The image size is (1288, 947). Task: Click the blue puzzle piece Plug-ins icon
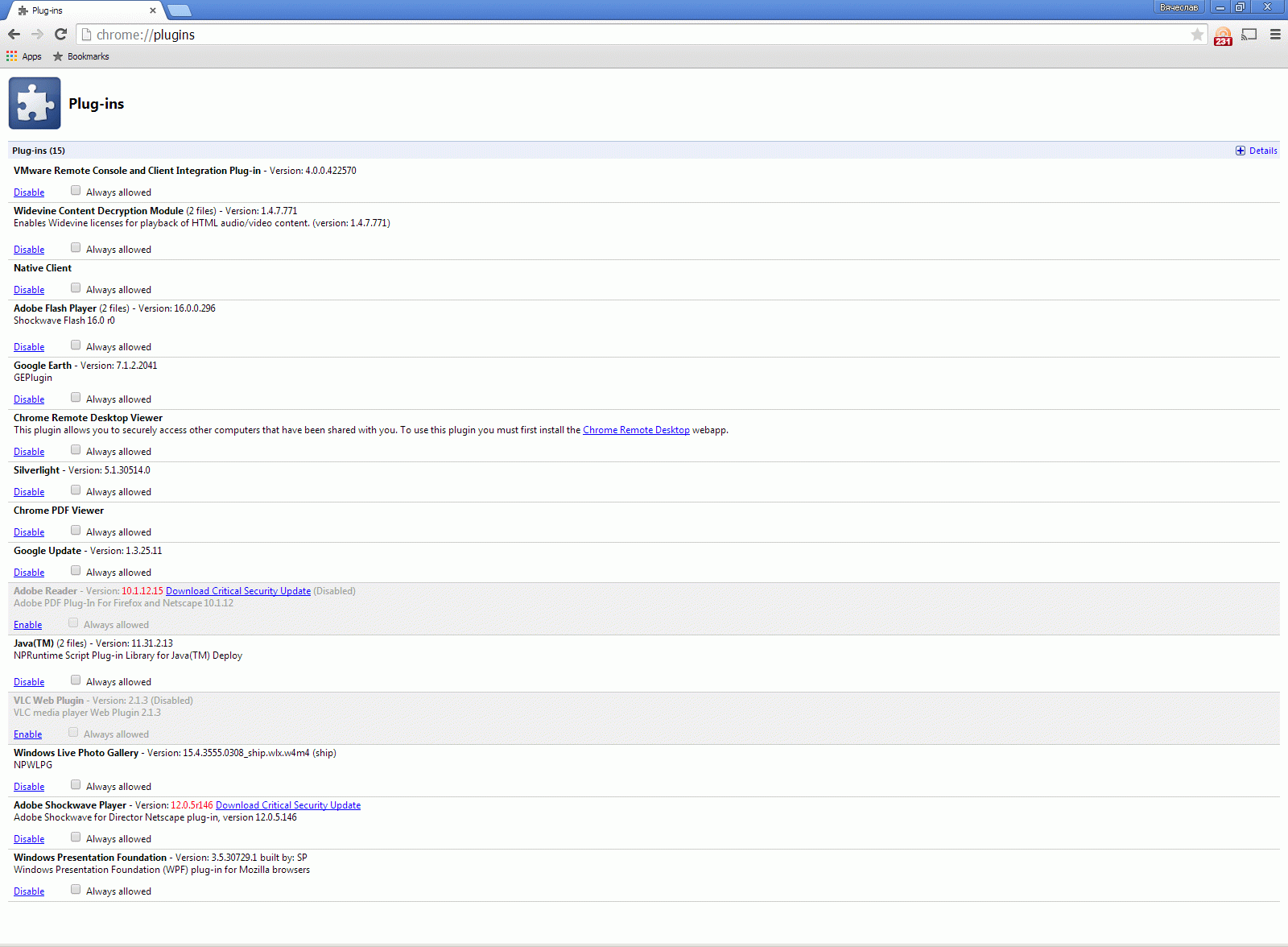click(x=35, y=103)
